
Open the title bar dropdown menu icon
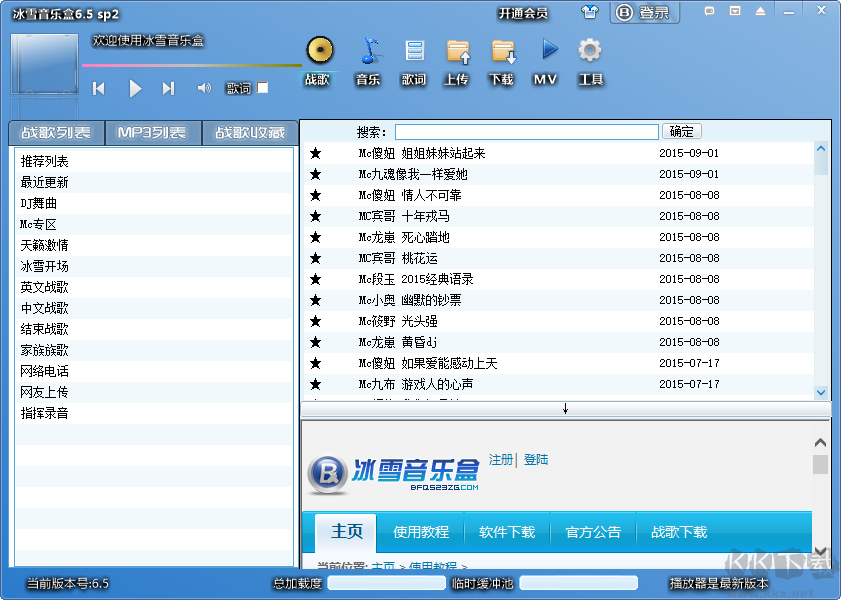736,12
